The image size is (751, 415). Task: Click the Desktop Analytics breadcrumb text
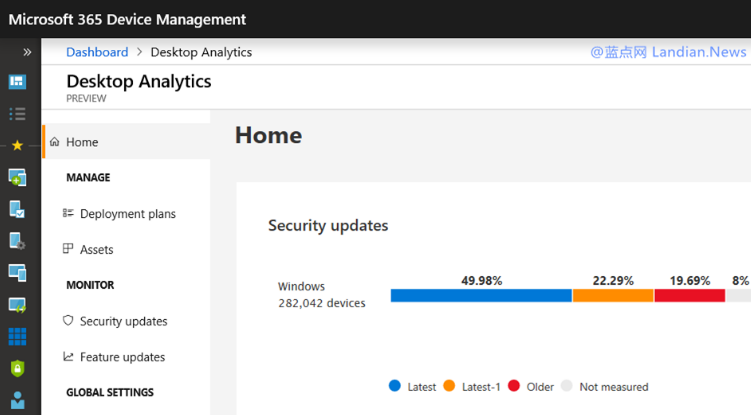(x=201, y=52)
